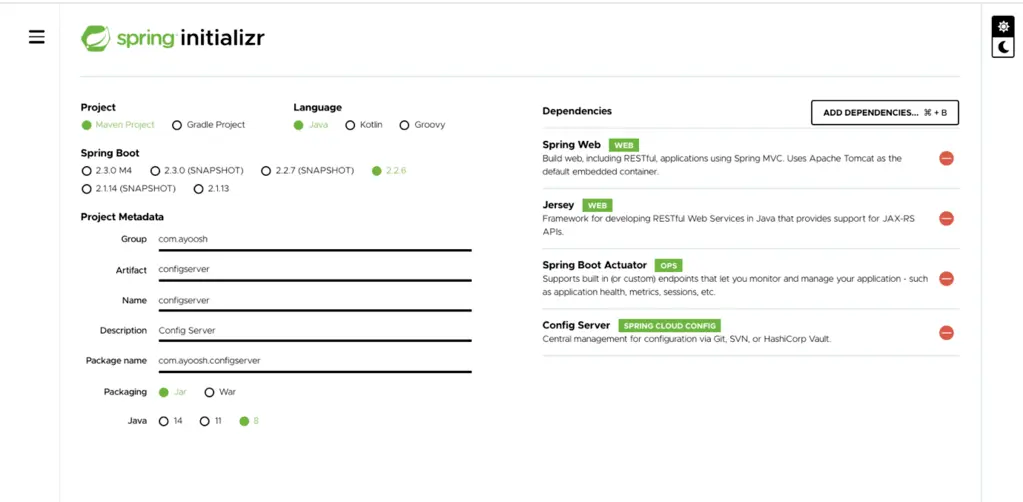Click the OPS tag beside Actuator
1023x502 pixels.
668,266
